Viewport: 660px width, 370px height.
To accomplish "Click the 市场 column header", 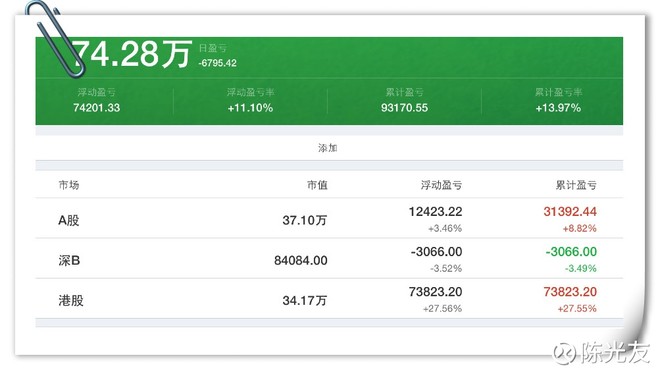I will point(69,185).
